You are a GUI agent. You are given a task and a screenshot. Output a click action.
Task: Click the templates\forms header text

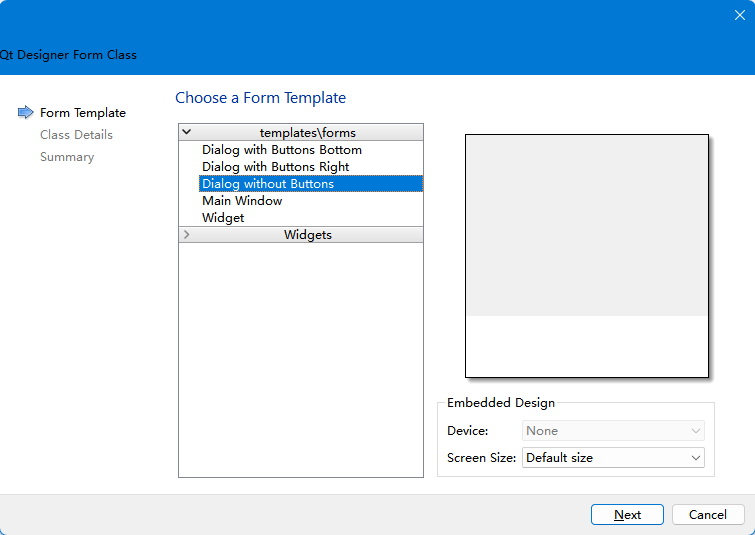point(308,132)
